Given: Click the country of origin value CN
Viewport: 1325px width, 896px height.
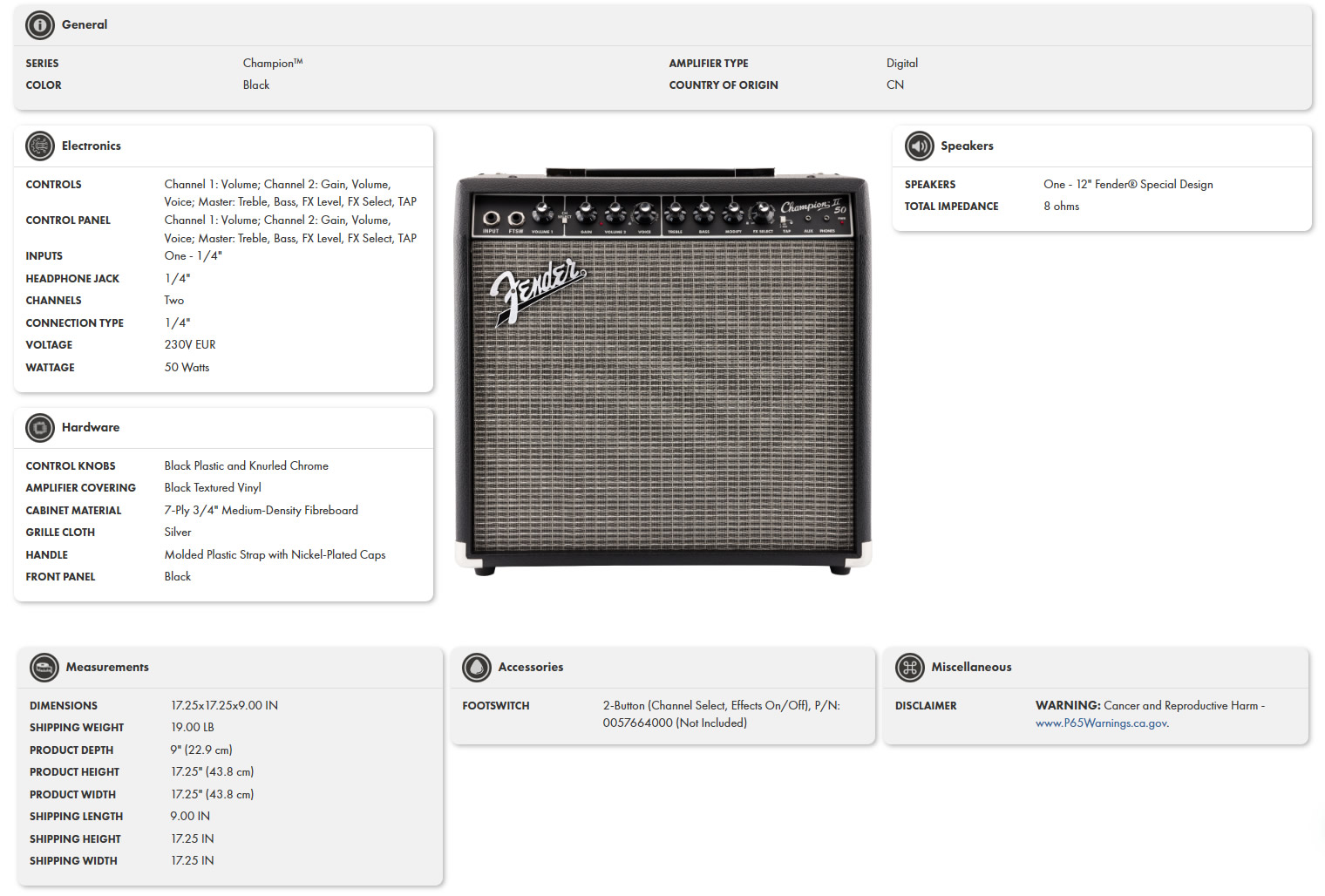Looking at the screenshot, I should (x=895, y=85).
